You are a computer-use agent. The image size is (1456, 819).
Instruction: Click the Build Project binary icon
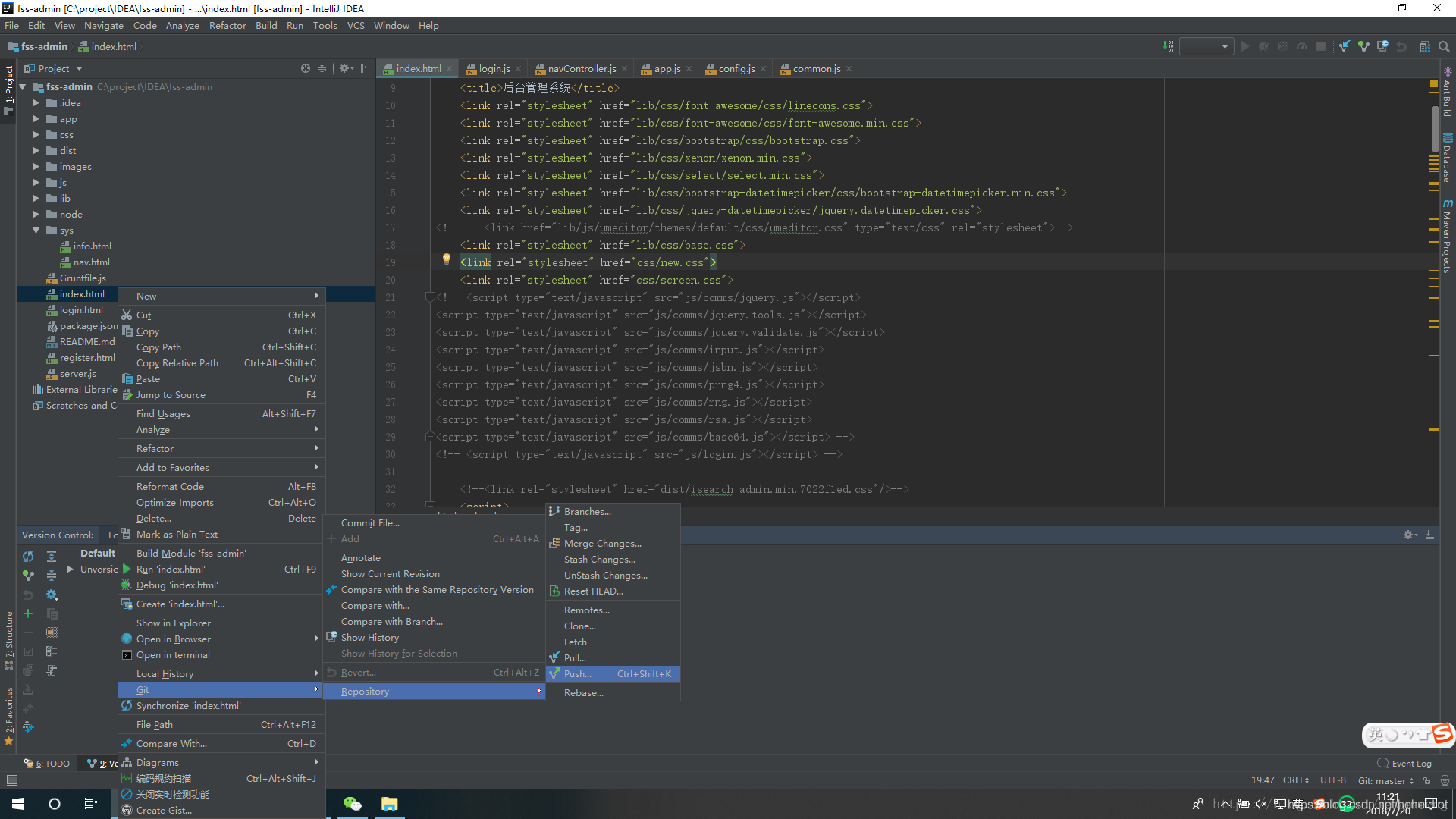(x=1168, y=46)
